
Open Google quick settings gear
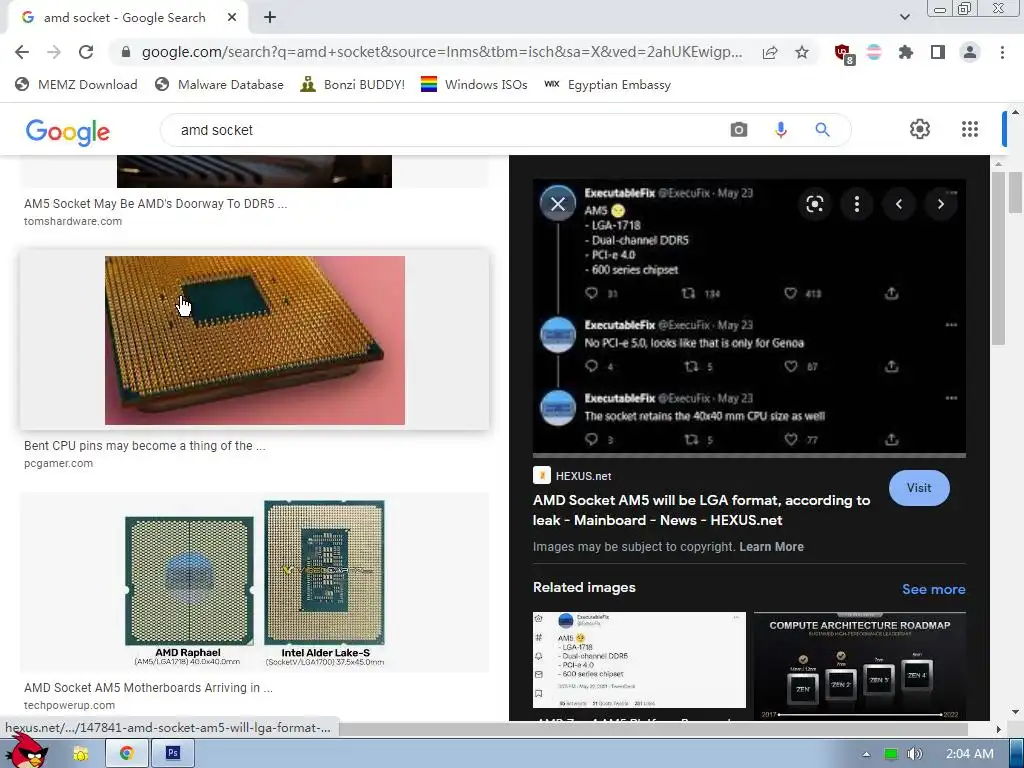[x=920, y=129]
